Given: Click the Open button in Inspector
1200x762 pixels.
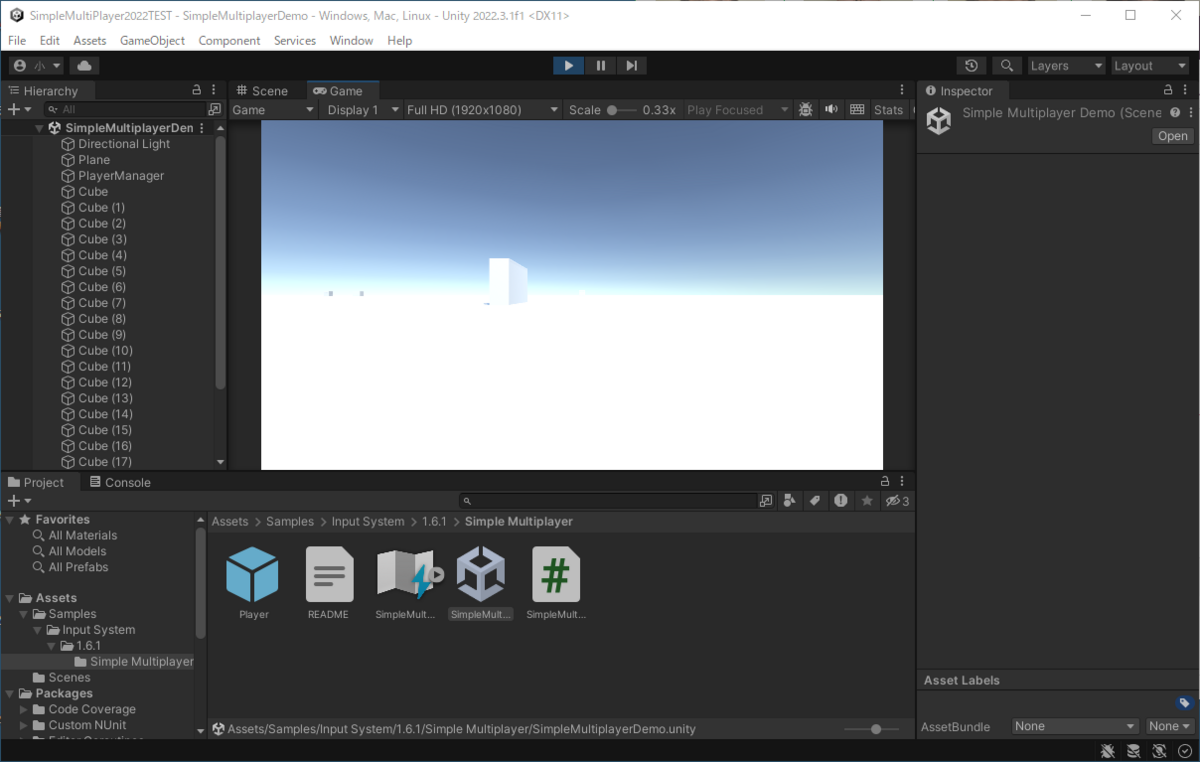Looking at the screenshot, I should 1173,136.
